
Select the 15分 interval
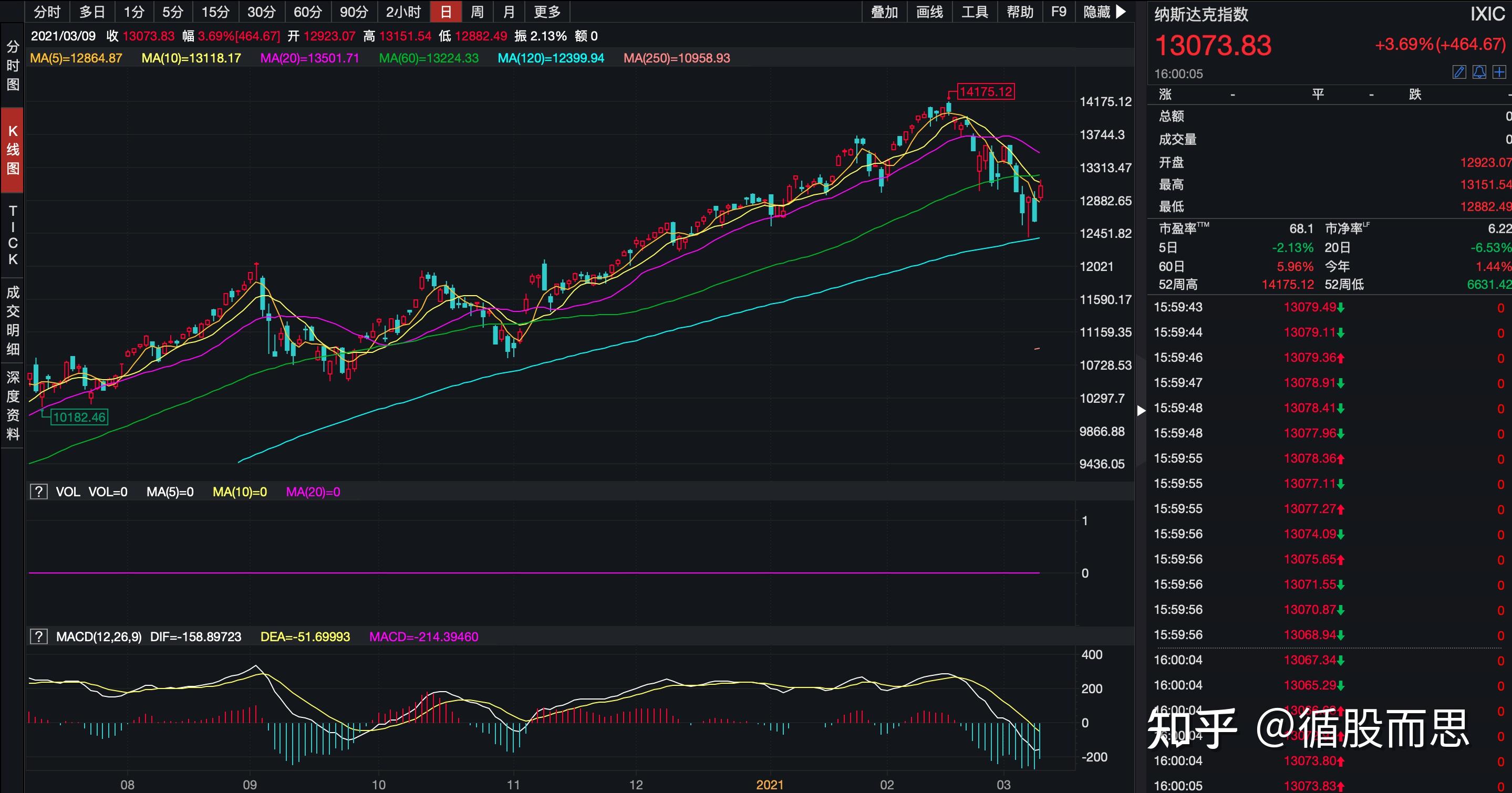coord(215,12)
